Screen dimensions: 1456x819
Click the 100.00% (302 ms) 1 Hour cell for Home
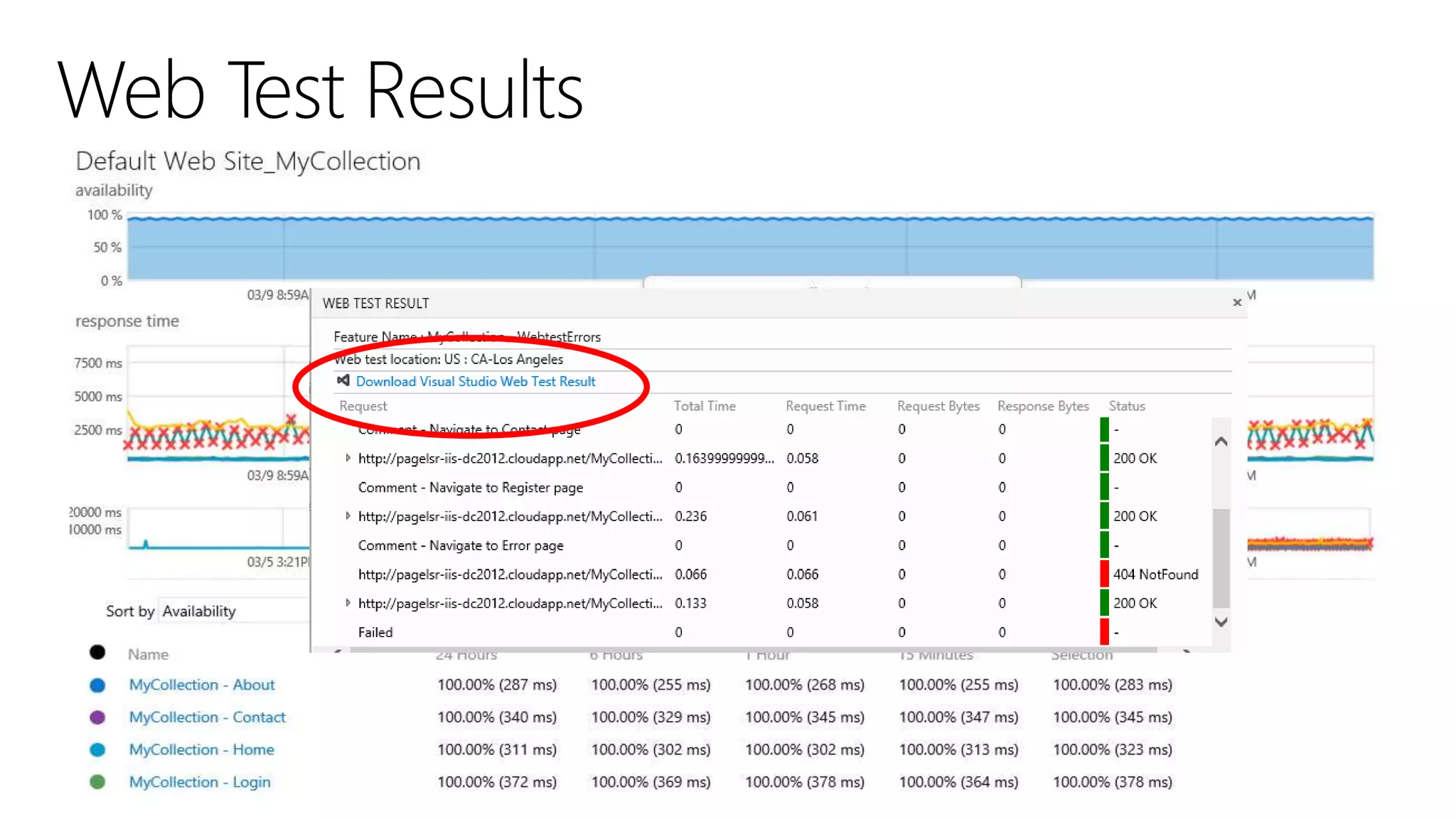pyautogui.click(x=805, y=749)
